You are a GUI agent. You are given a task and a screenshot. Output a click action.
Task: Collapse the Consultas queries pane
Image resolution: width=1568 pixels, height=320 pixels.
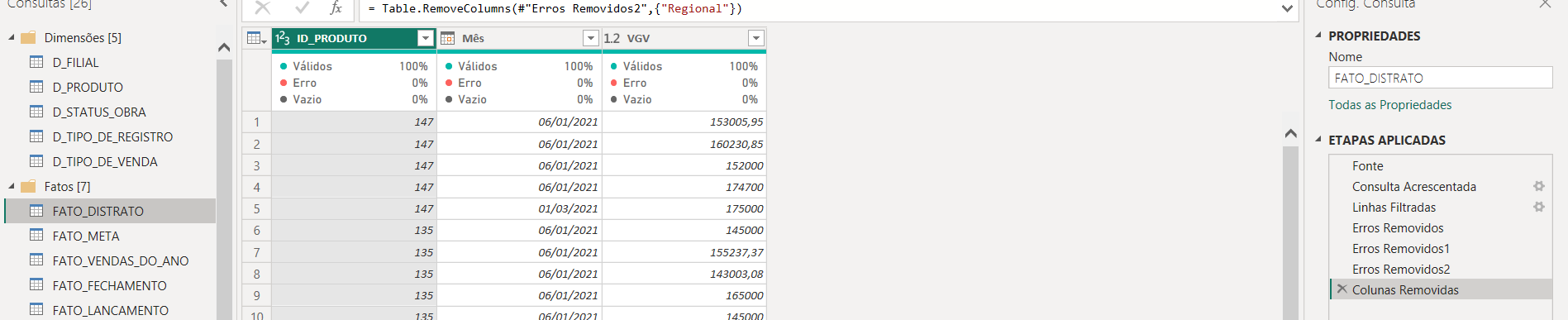point(223,3)
